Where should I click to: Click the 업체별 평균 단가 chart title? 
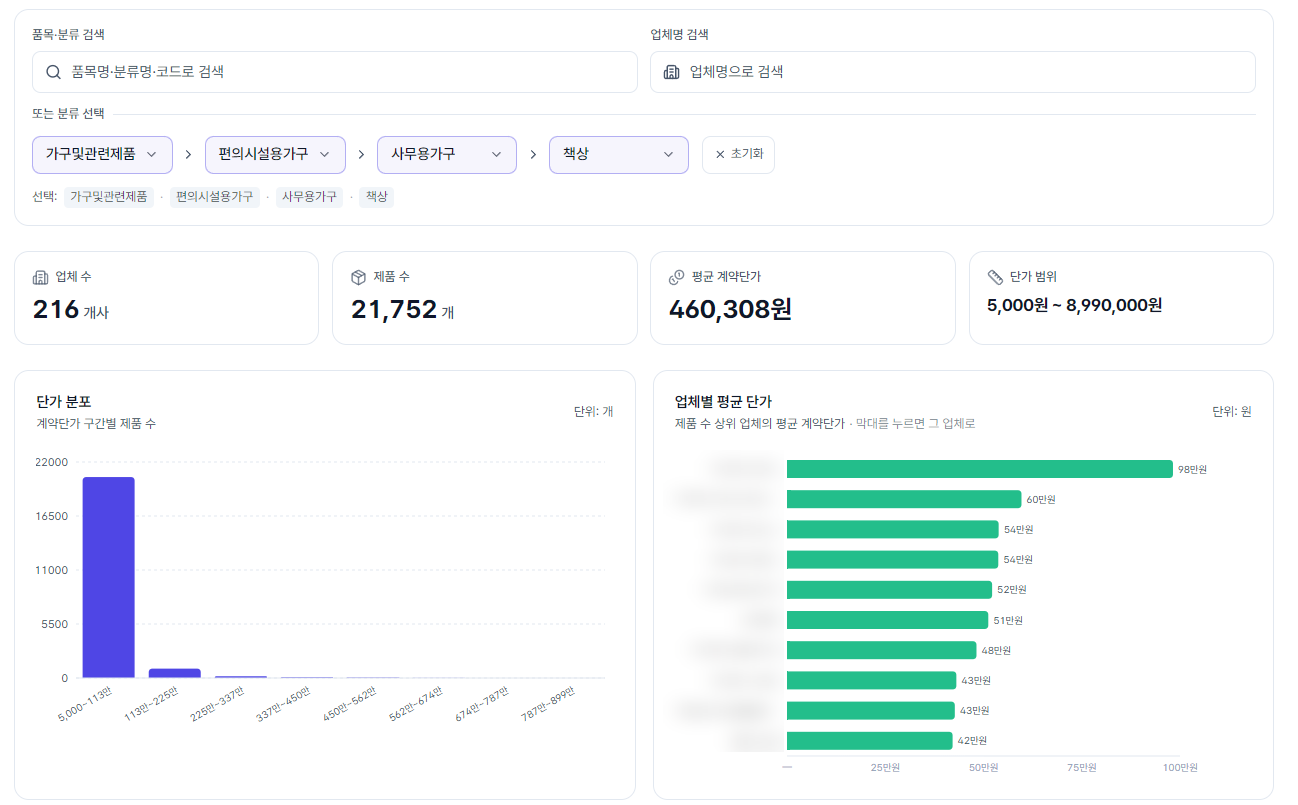[x=723, y=402]
